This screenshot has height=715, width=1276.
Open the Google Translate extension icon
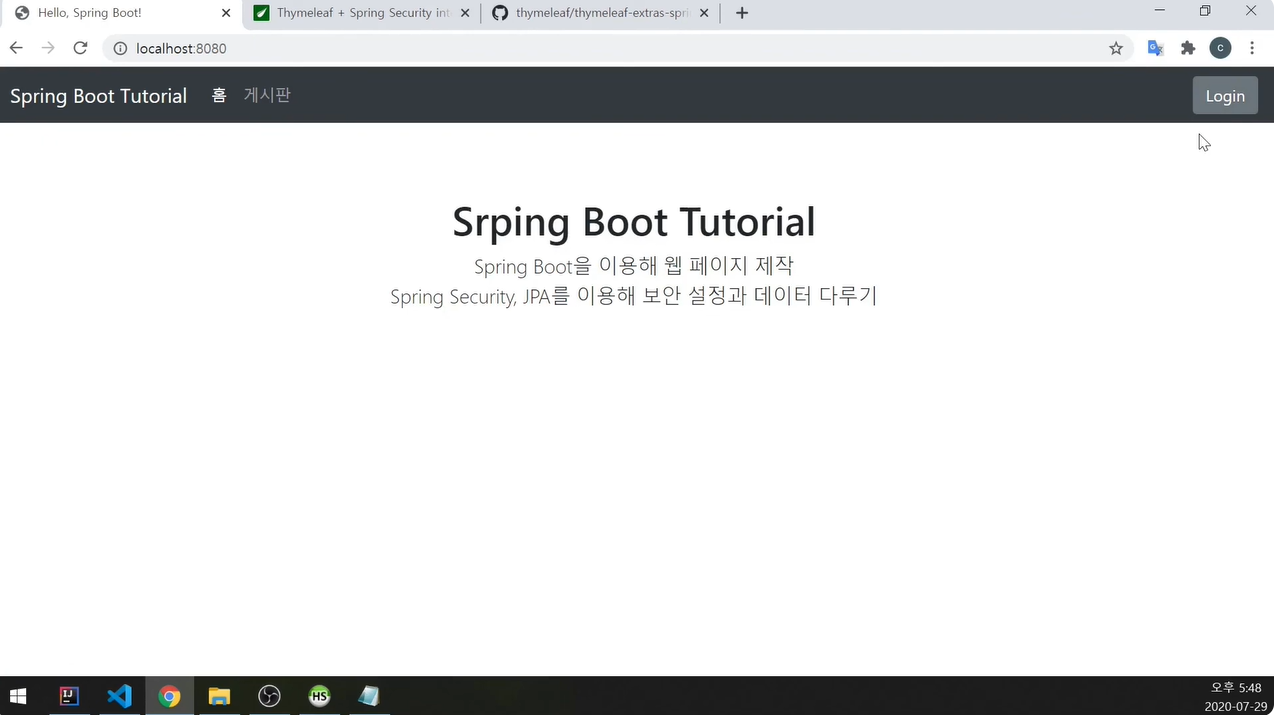(1155, 48)
